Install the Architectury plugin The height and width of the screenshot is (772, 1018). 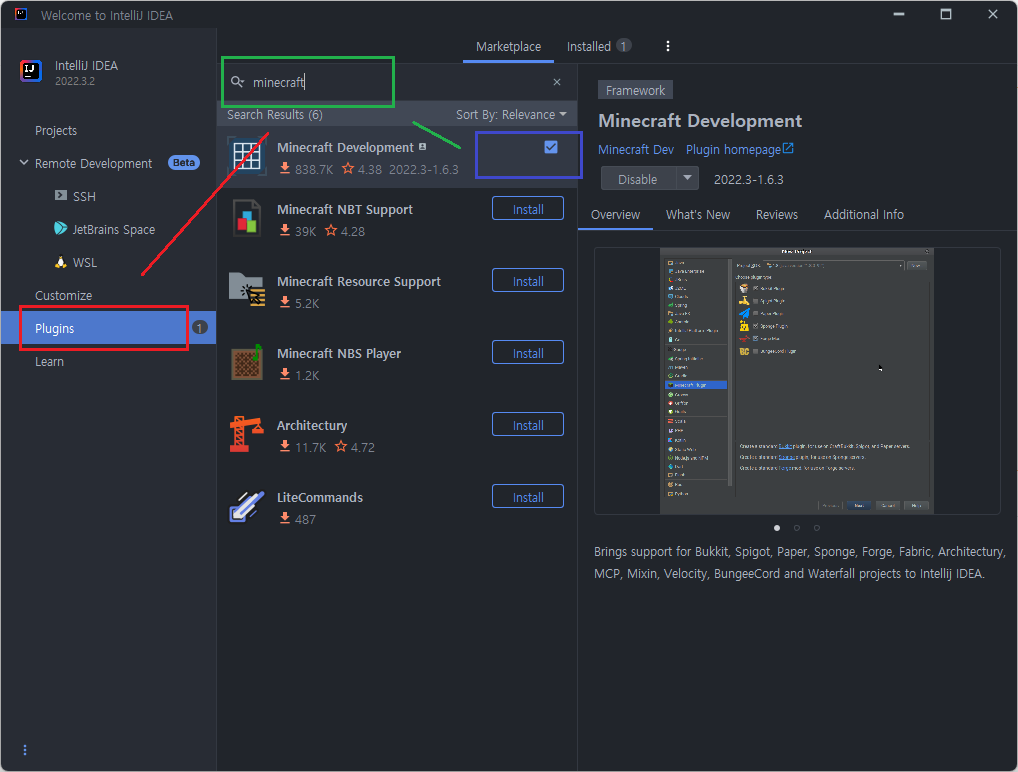pyautogui.click(x=528, y=425)
